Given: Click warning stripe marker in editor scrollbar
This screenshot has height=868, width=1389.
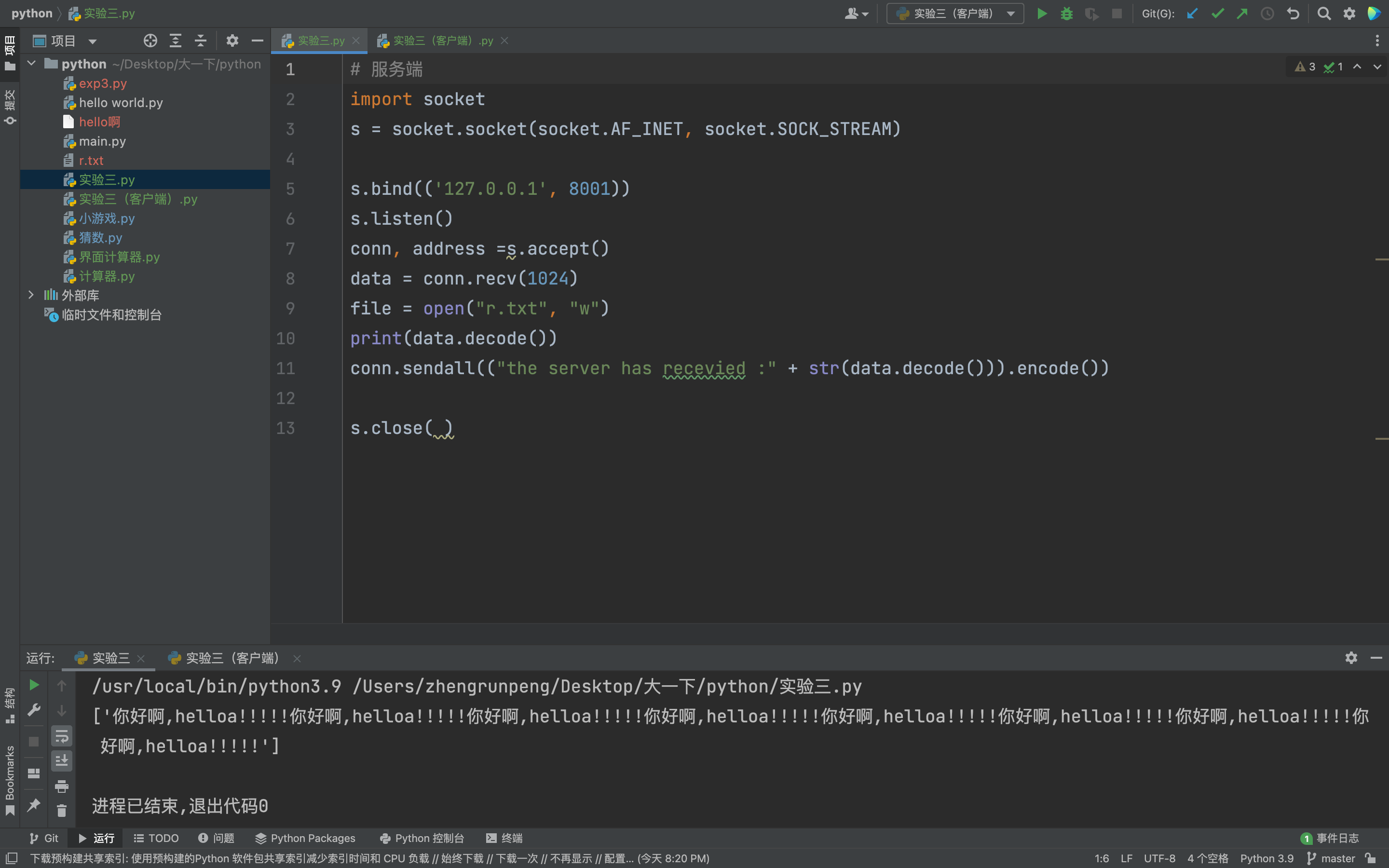Looking at the screenshot, I should [x=1382, y=260].
